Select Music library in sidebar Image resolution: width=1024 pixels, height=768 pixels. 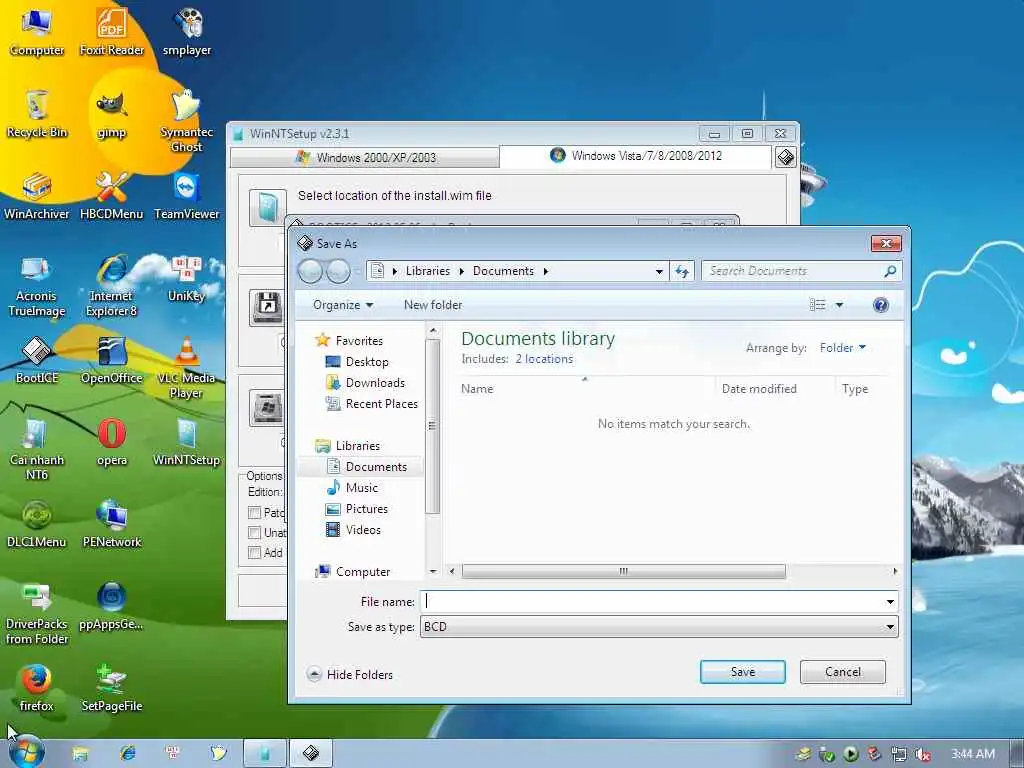click(352, 488)
